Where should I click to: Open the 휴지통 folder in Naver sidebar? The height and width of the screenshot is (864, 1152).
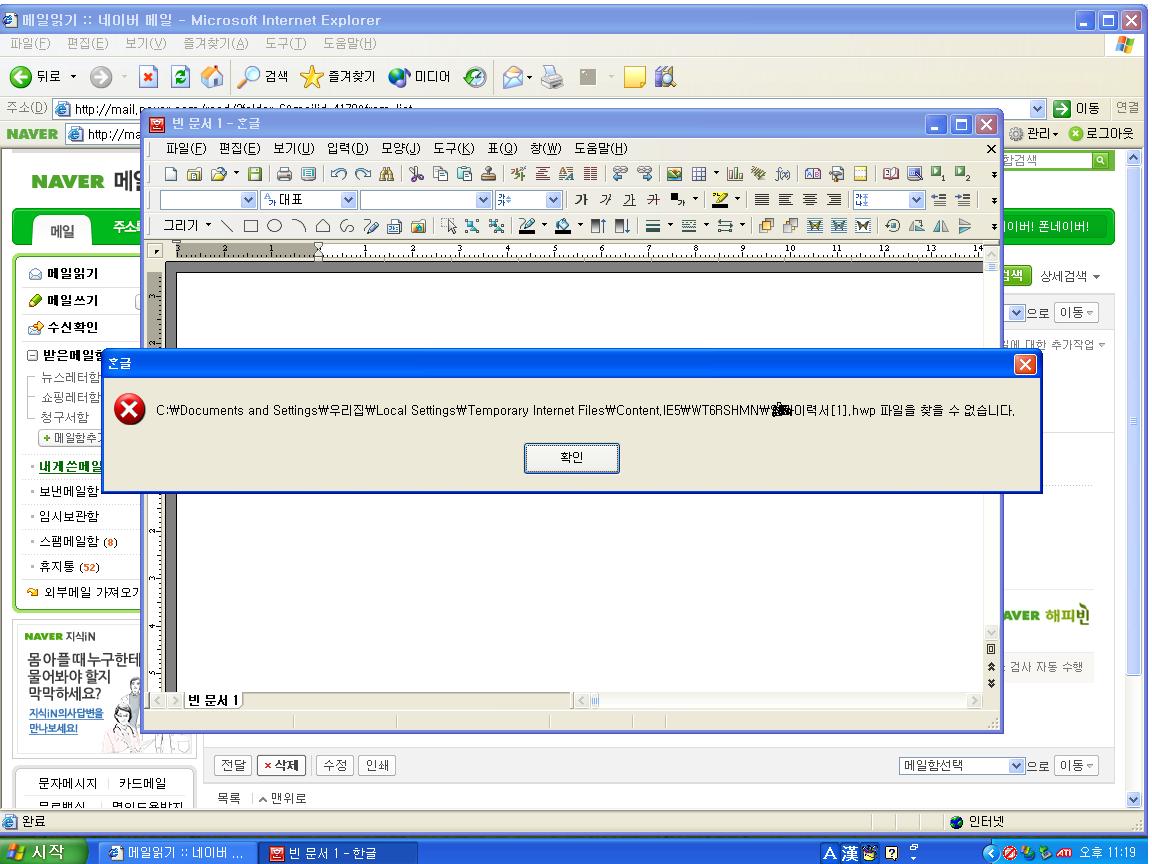click(57, 566)
